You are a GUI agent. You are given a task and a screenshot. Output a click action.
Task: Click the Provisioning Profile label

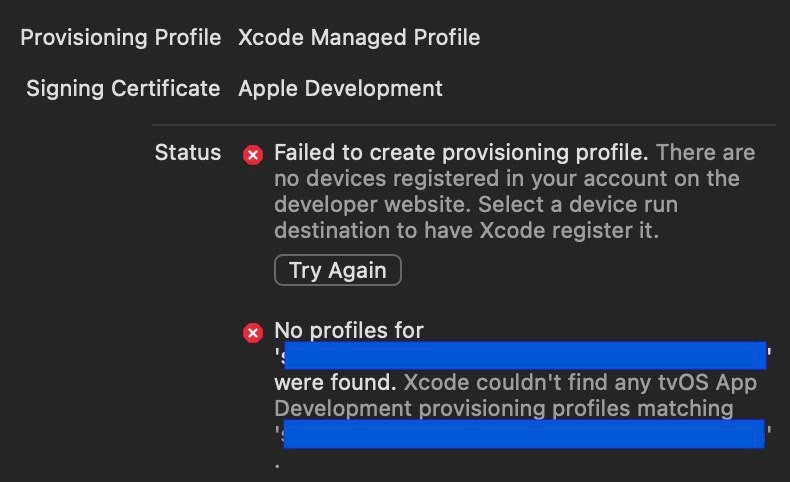pyautogui.click(x=120, y=38)
